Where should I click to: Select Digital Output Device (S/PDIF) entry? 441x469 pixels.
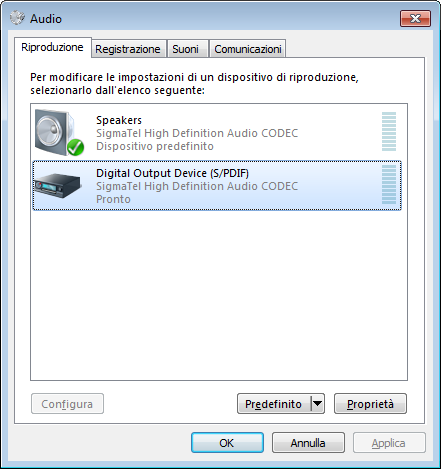tap(217, 185)
